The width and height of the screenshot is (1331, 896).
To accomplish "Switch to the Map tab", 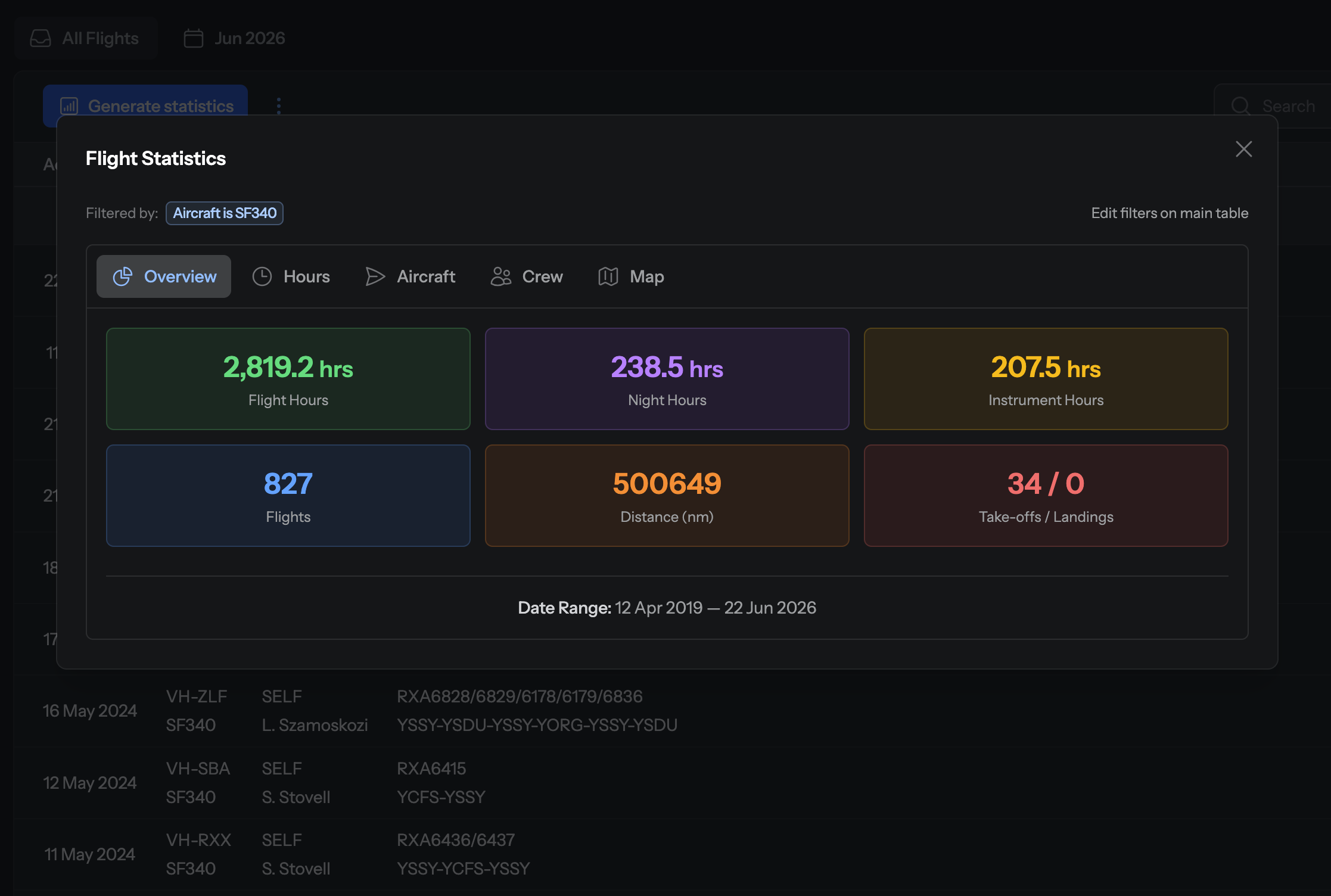I will click(x=632, y=276).
